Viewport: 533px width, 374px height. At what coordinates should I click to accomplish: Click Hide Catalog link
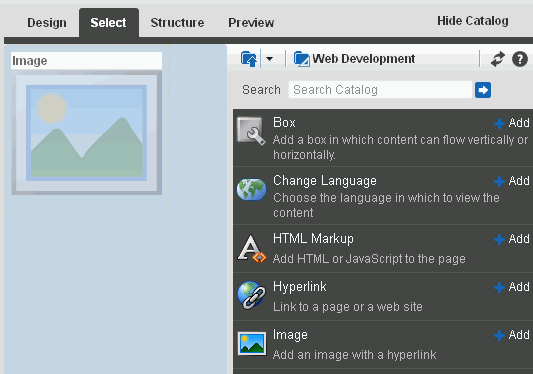pos(472,21)
